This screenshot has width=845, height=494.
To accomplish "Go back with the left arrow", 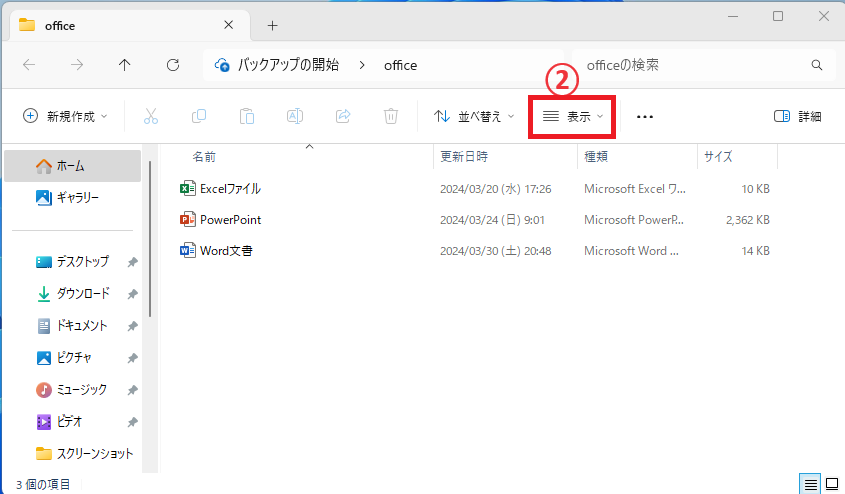I will 29,65.
